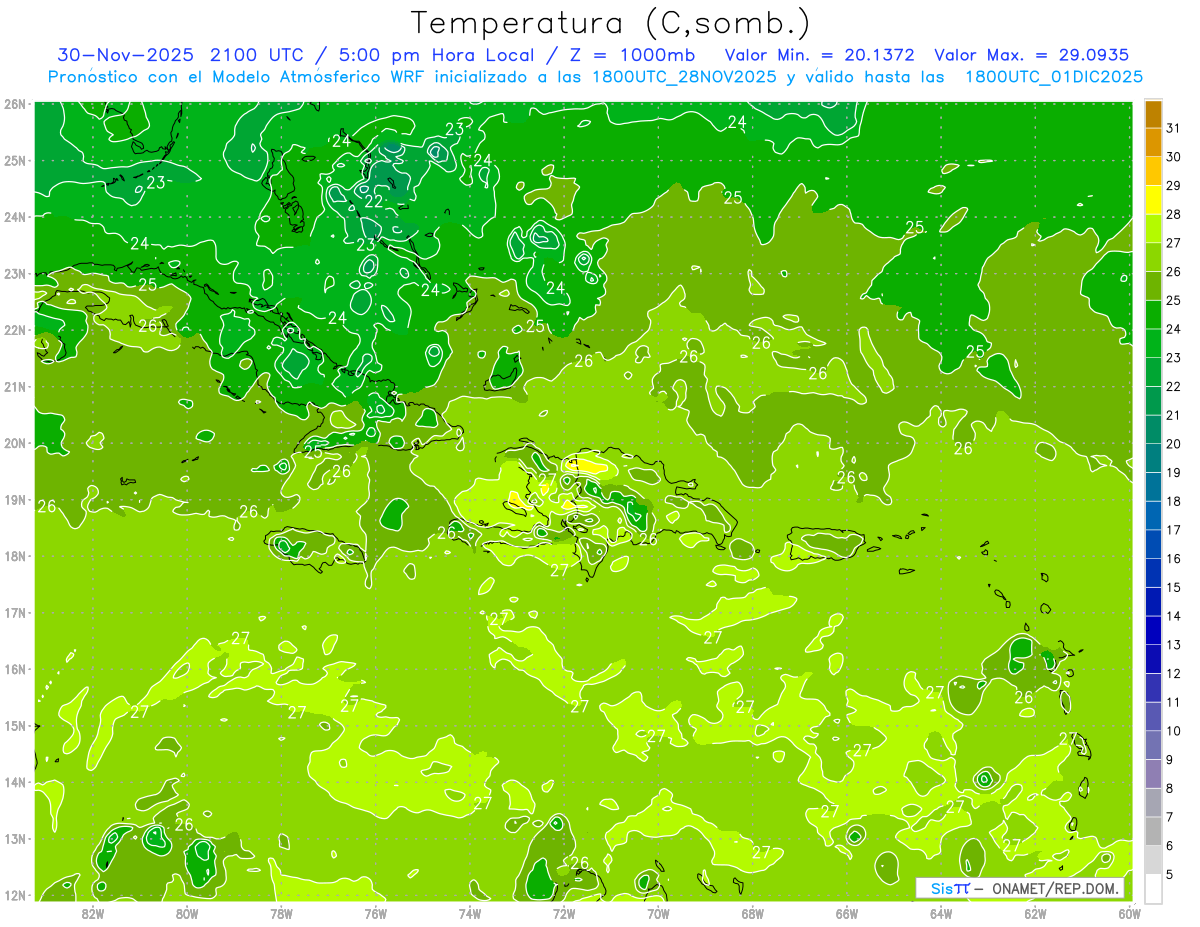This screenshot has width=1200, height=927.
Task: Click the yellow color bar segment between 28 and 29
Action: pyautogui.click(x=1153, y=199)
